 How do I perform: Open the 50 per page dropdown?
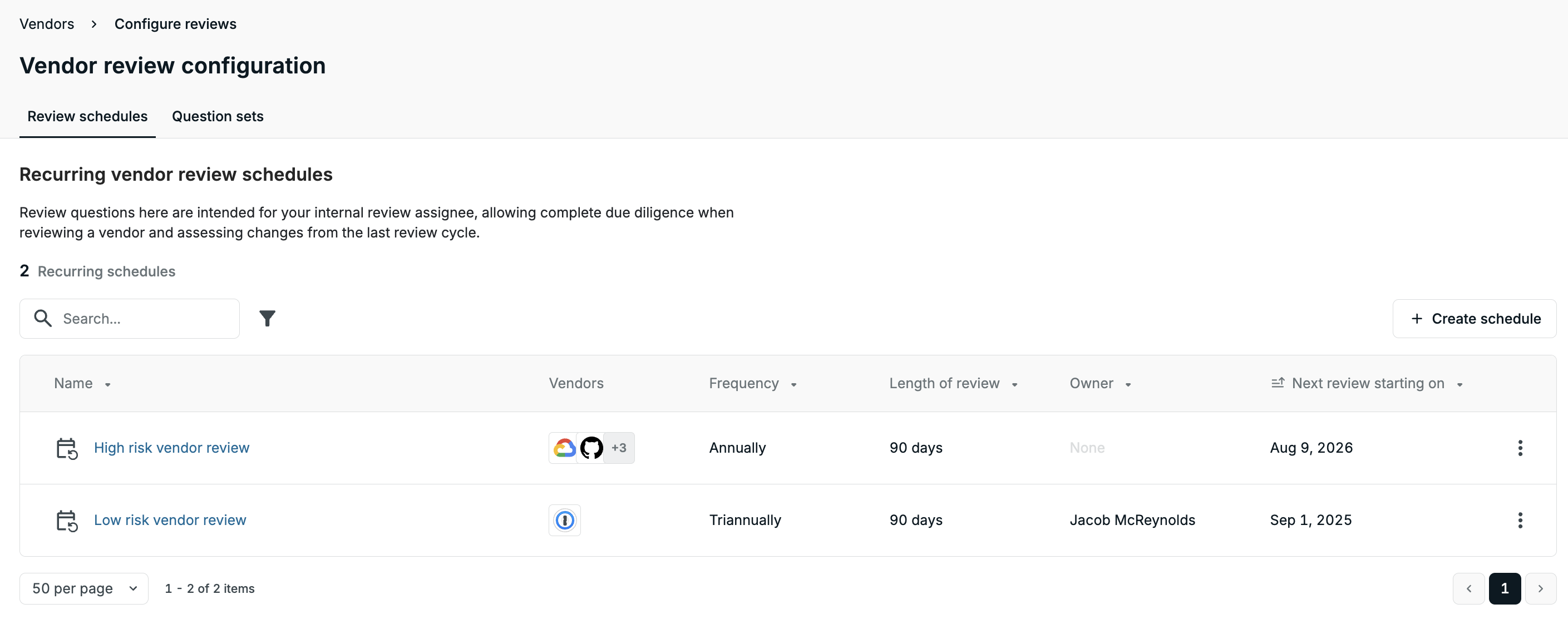[84, 589]
